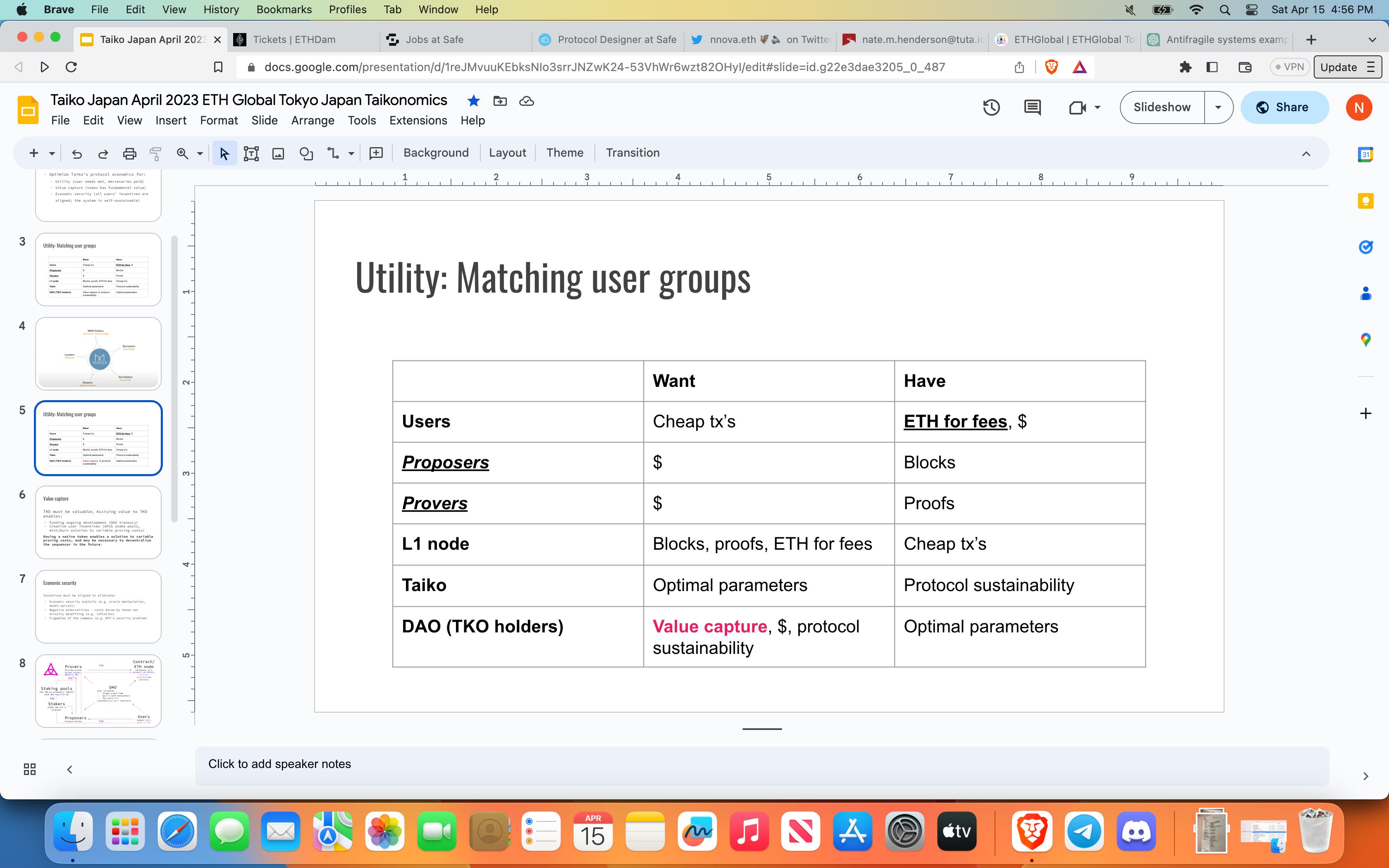This screenshot has height=868, width=1389.
Task: Toggle Brave sidebar panel
Action: [x=1212, y=67]
